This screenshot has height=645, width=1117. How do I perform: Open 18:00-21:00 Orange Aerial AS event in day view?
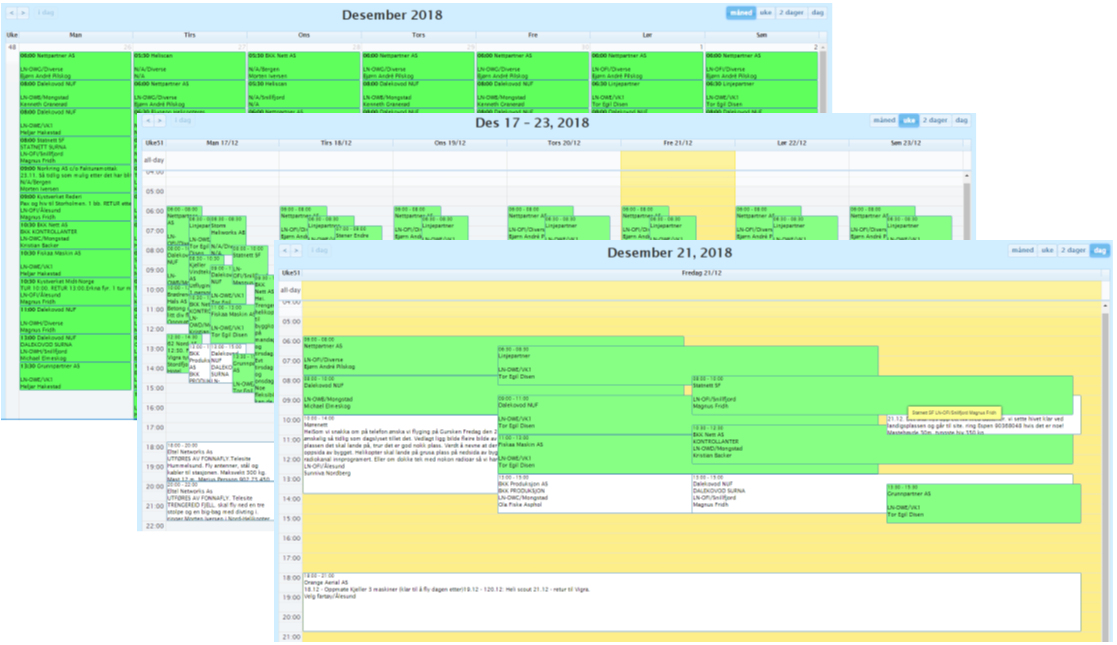[x=691, y=602]
